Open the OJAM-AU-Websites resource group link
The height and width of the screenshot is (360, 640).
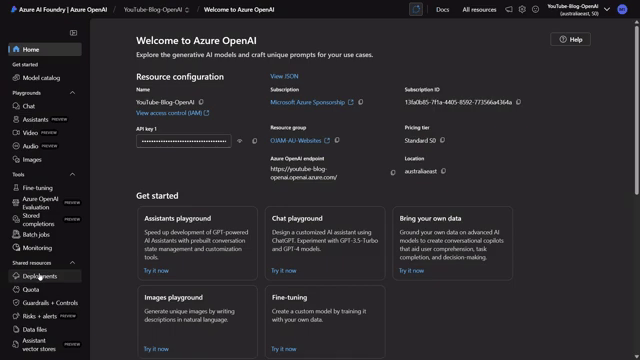click(x=296, y=140)
